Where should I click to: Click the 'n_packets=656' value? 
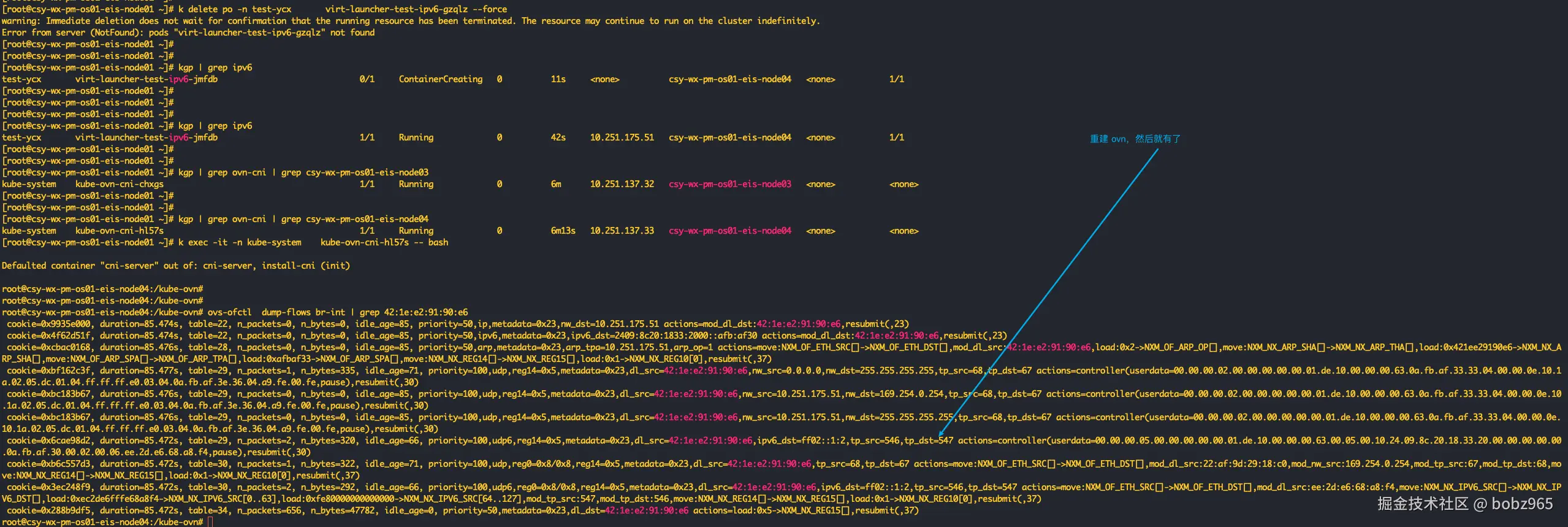click(269, 510)
